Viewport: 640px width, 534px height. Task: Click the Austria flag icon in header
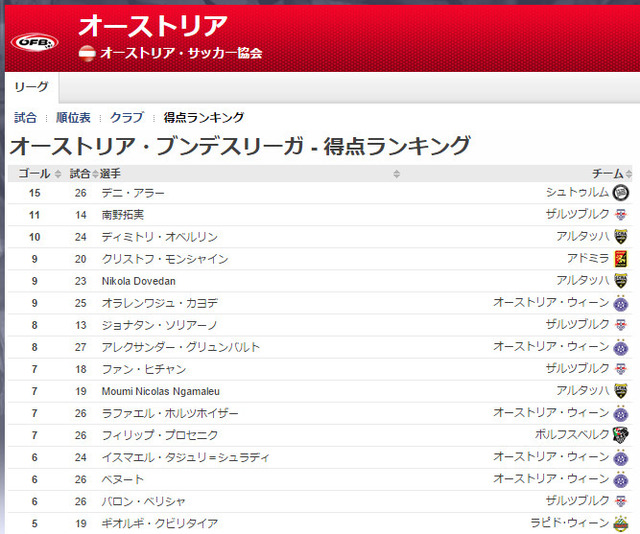click(x=87, y=53)
